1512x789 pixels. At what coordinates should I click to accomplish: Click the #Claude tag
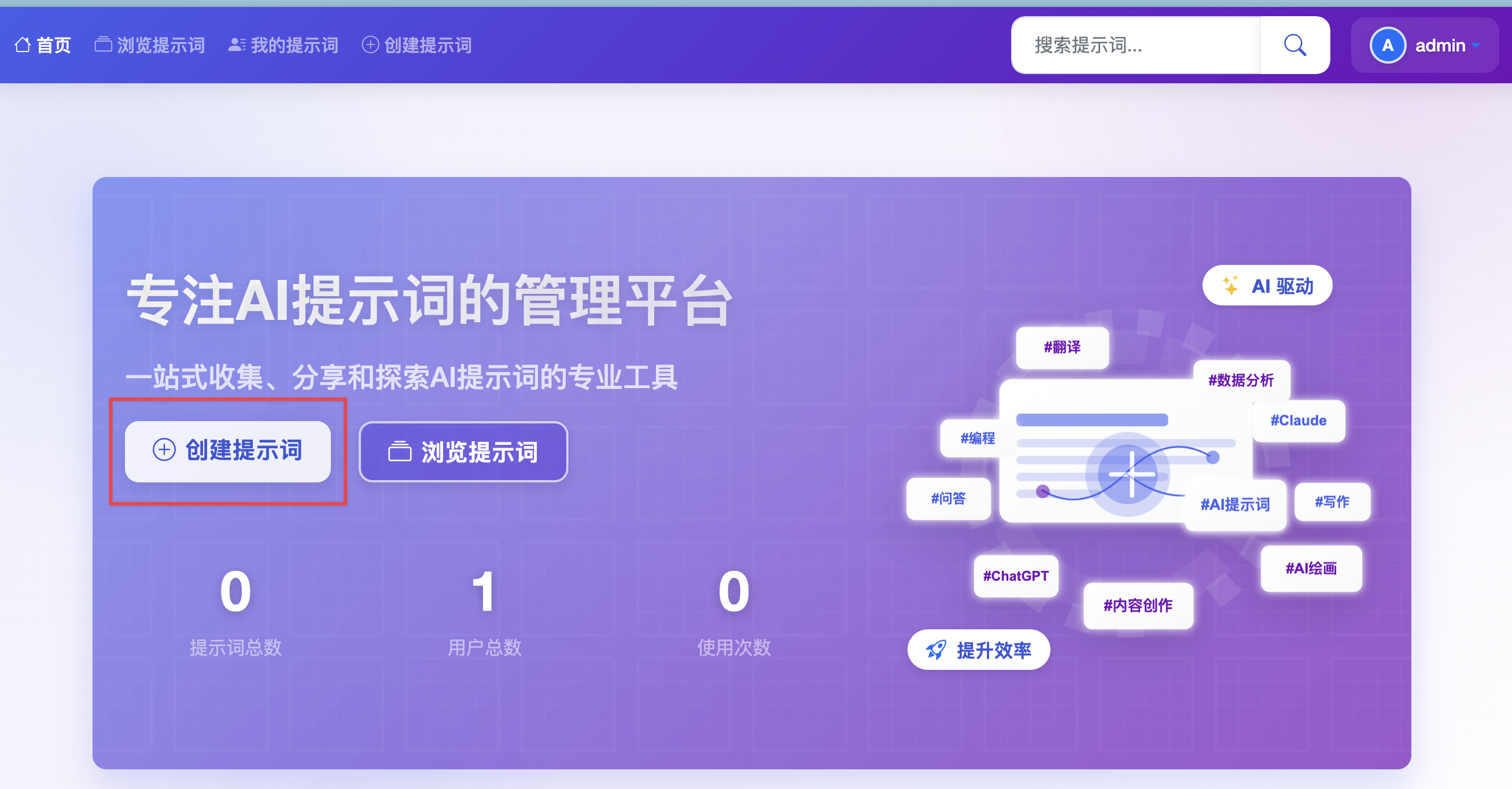tap(1299, 421)
